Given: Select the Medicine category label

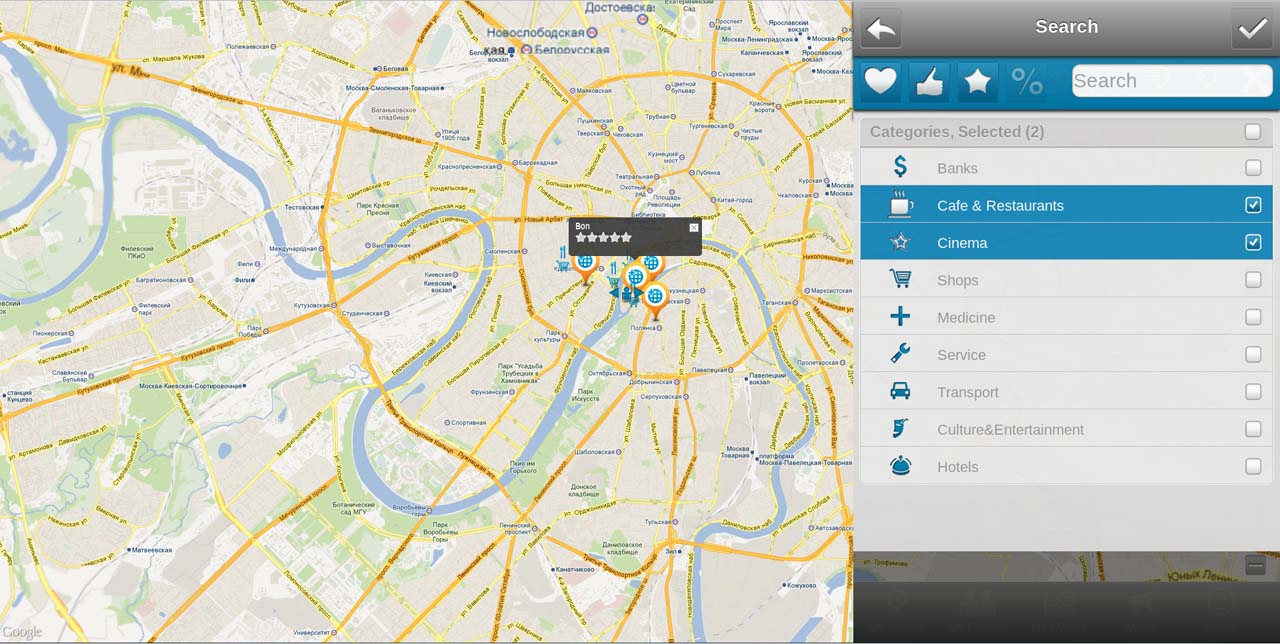Looking at the screenshot, I should coord(966,317).
